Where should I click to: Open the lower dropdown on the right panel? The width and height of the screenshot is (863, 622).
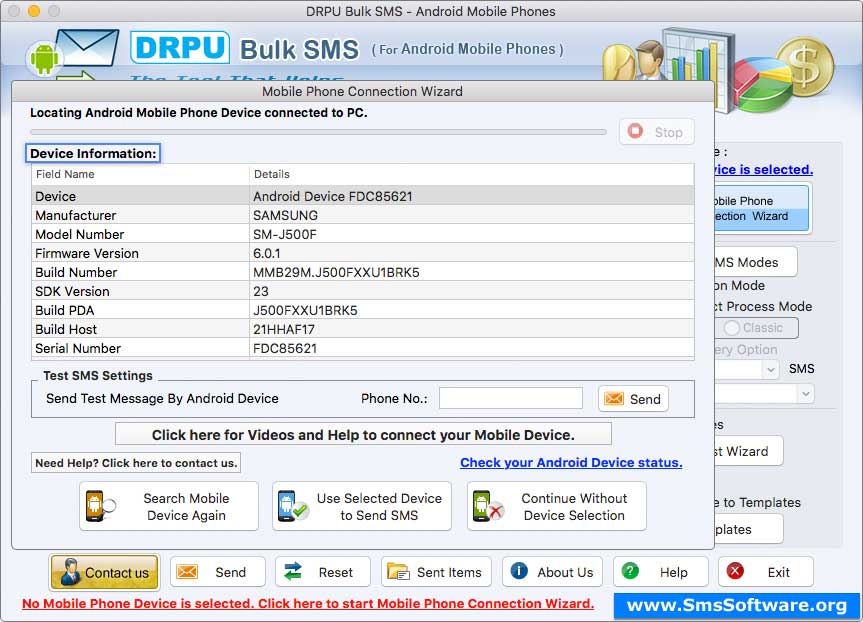click(x=806, y=394)
